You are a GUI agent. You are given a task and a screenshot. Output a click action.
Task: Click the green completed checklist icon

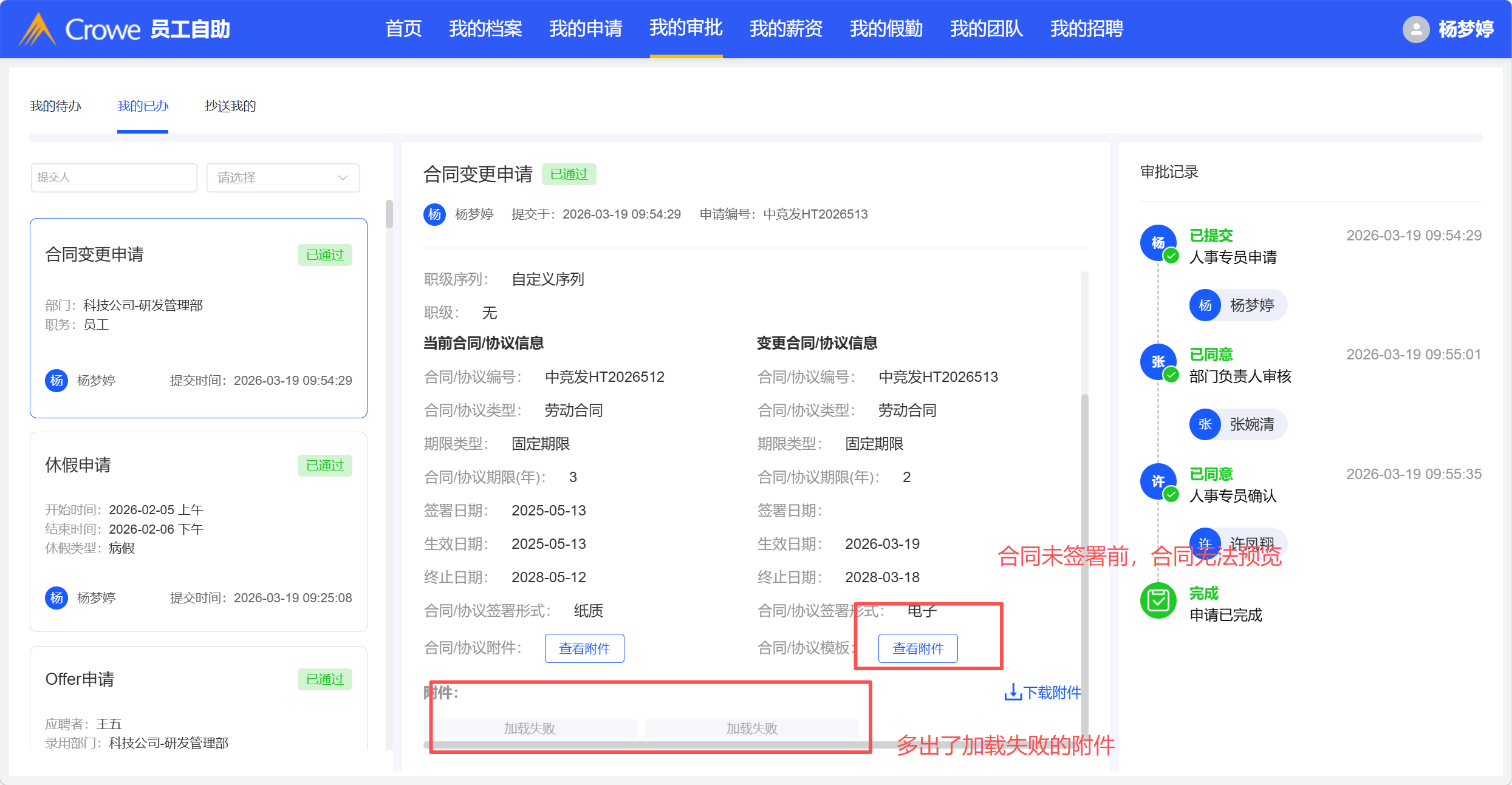point(1158,600)
